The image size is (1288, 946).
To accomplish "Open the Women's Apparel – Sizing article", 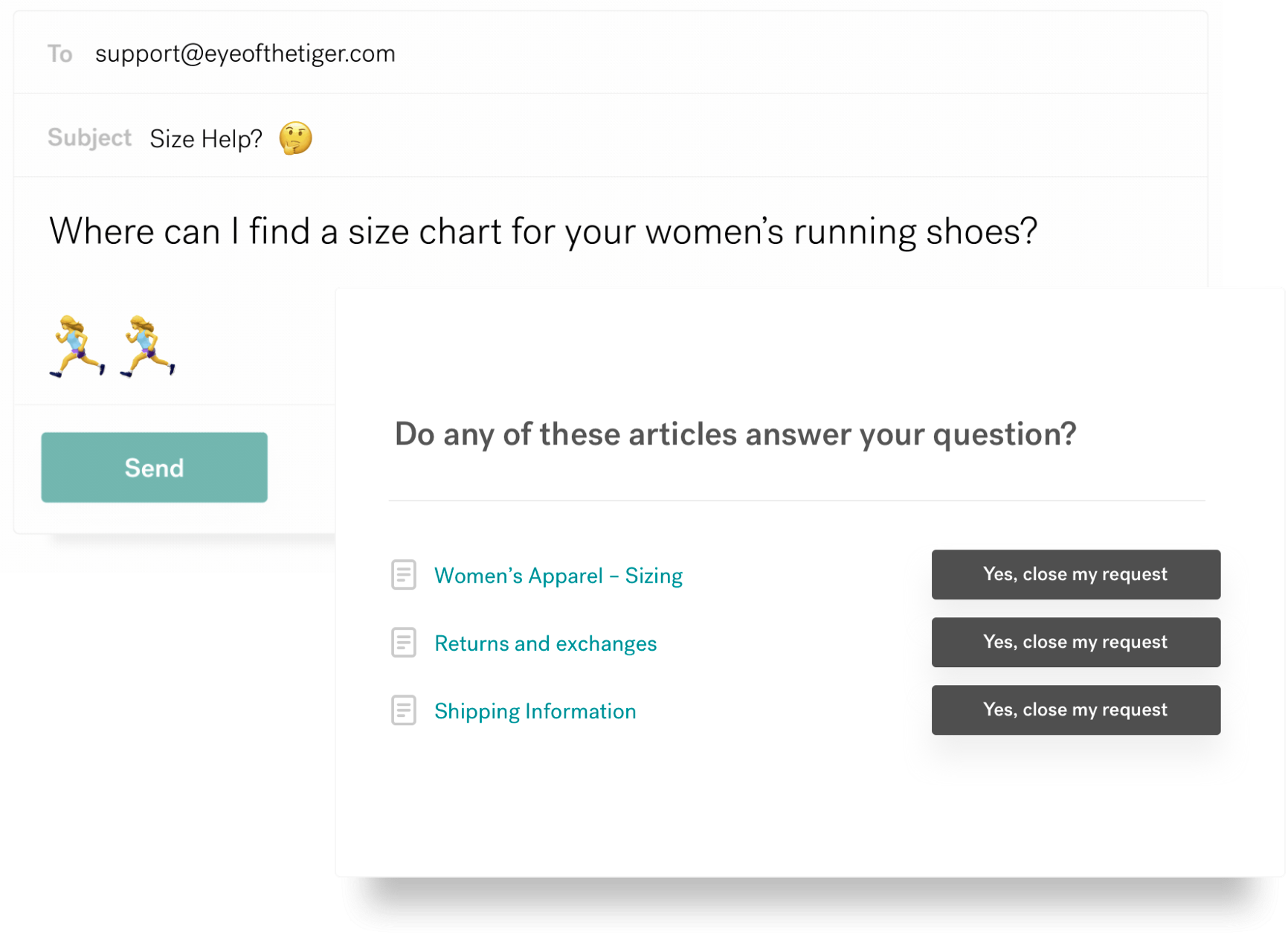I will pos(558,576).
